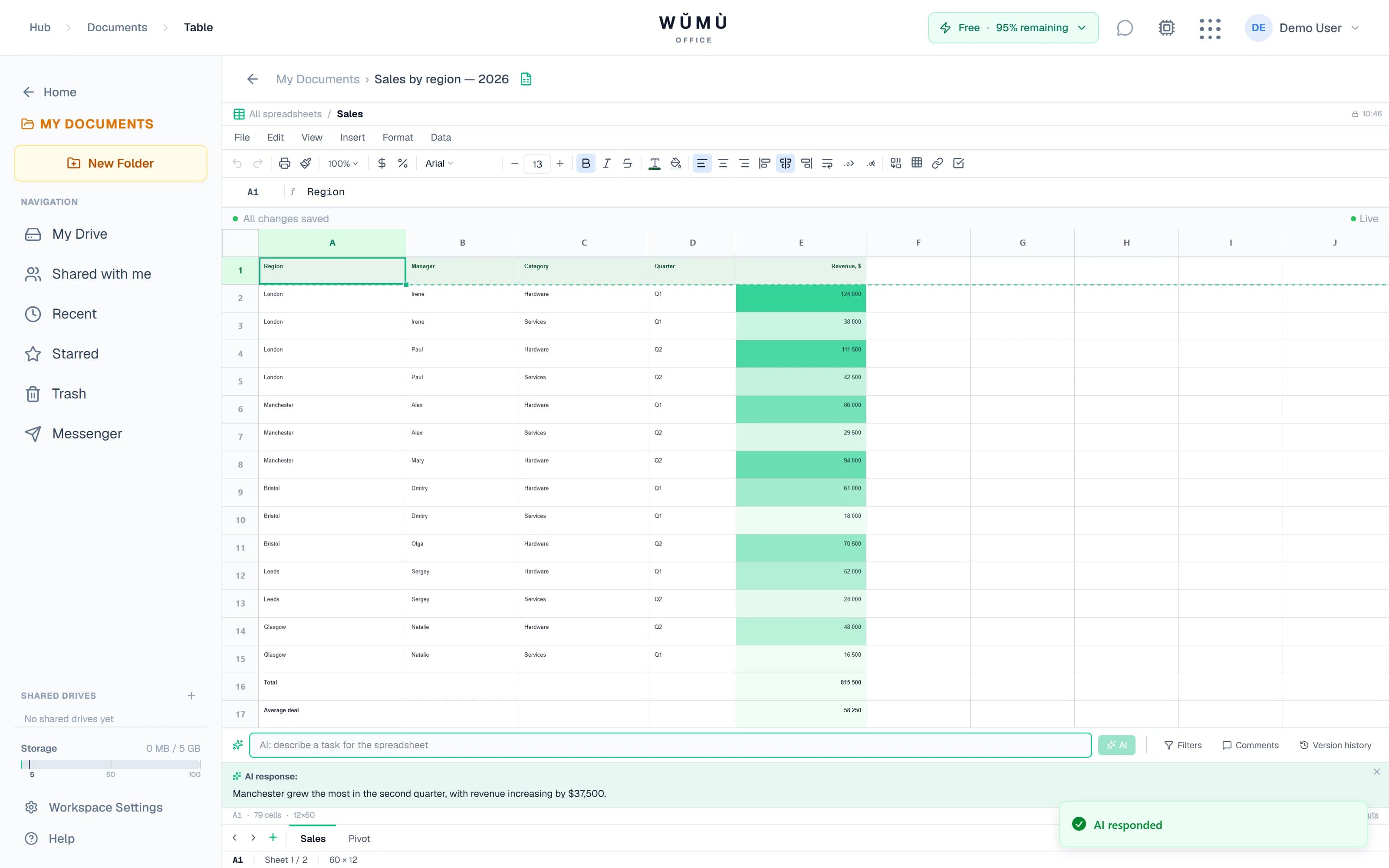Open the Format menu
The image size is (1389, 868).
tap(398, 137)
